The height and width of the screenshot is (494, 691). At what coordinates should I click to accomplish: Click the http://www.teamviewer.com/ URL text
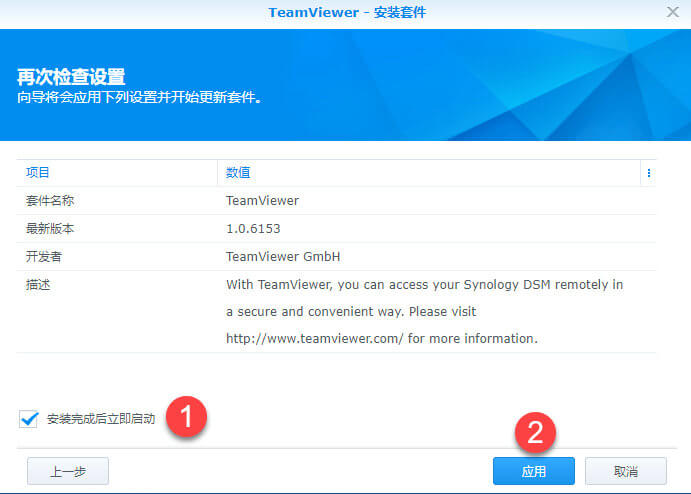(x=315, y=338)
